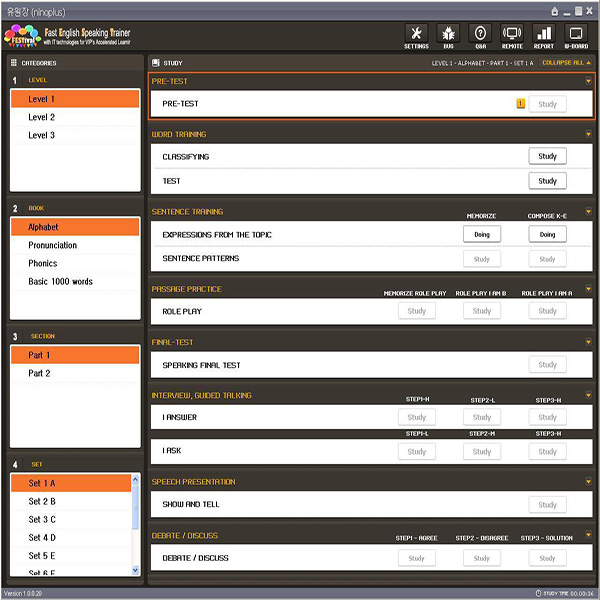
Task: Collapse the Word Training section
Action: [x=588, y=134]
